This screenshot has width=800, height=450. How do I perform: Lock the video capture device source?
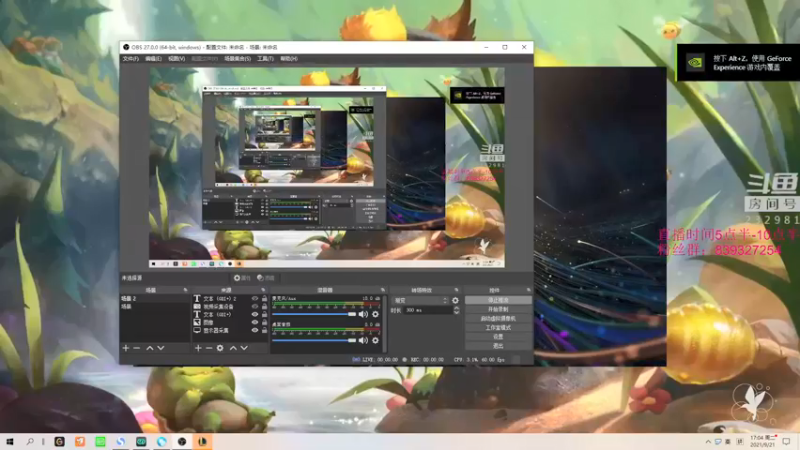click(x=264, y=307)
